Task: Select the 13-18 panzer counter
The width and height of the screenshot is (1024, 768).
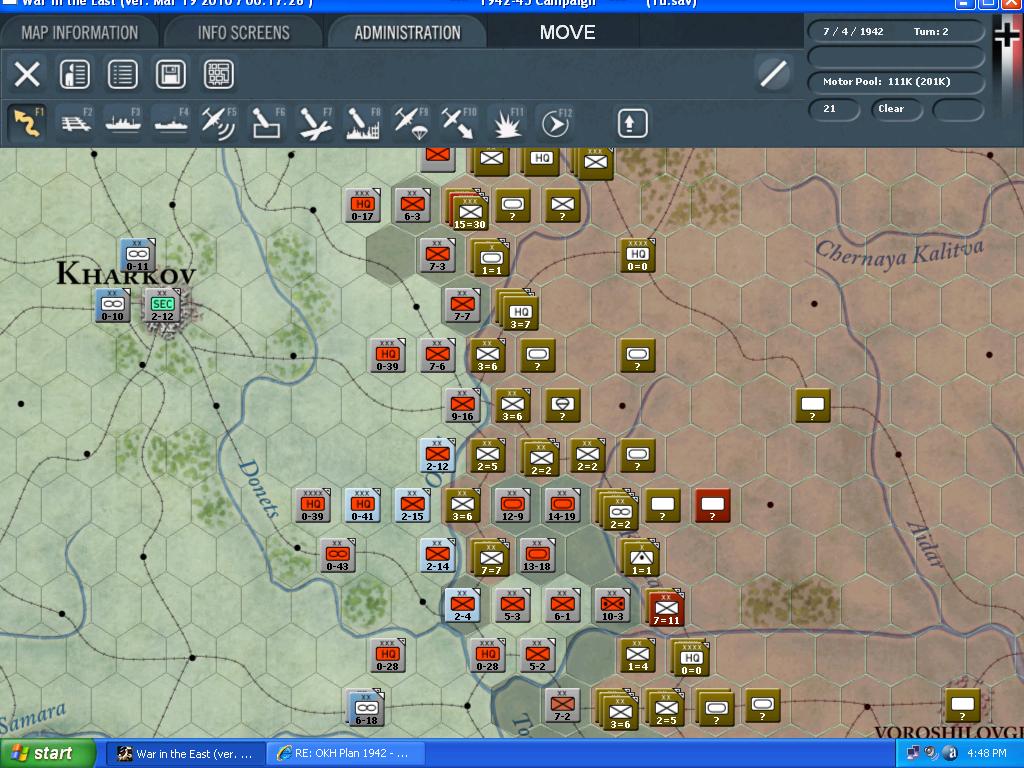Action: pyautogui.click(x=537, y=556)
